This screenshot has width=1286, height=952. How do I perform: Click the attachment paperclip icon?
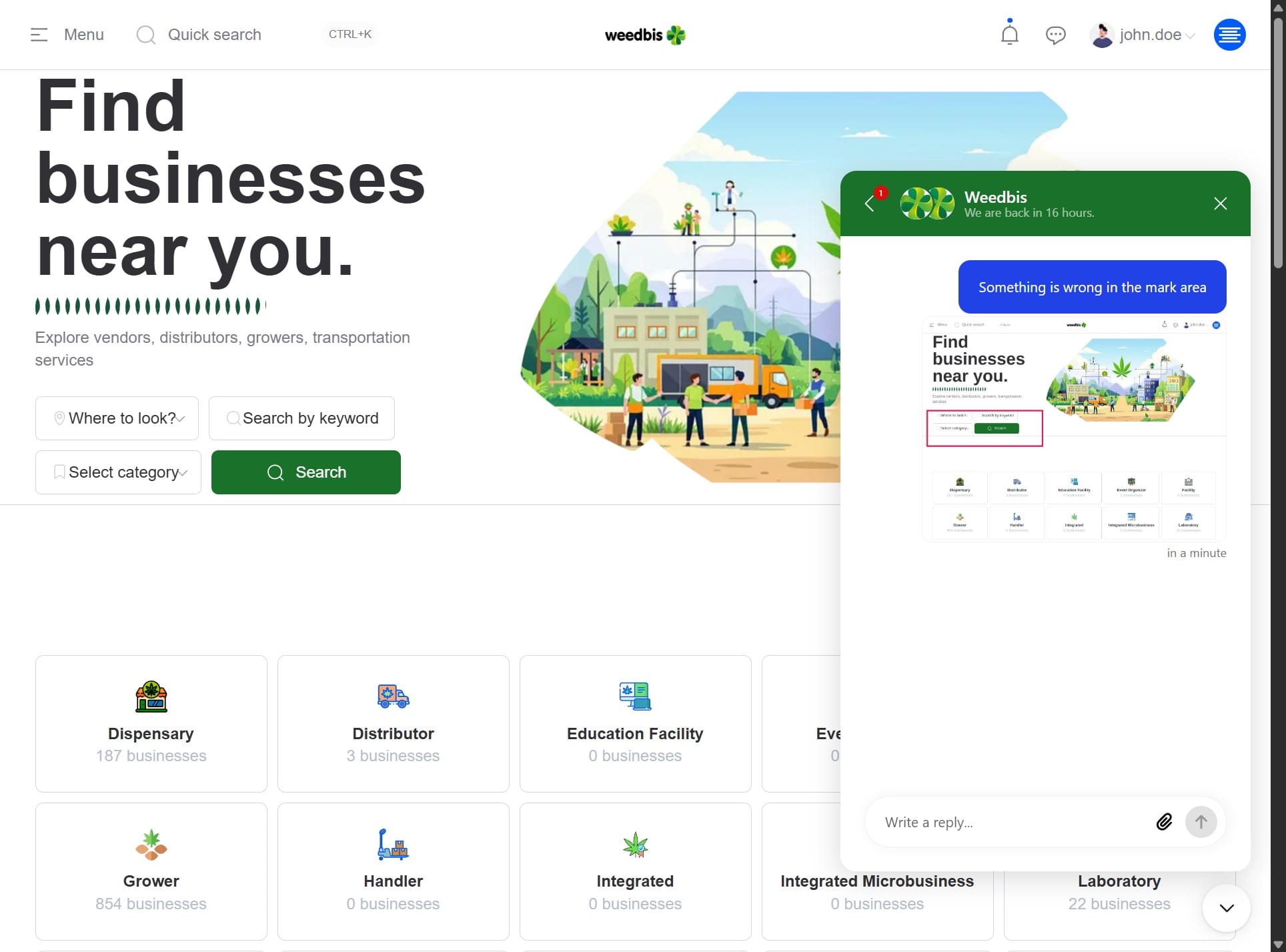tap(1164, 822)
